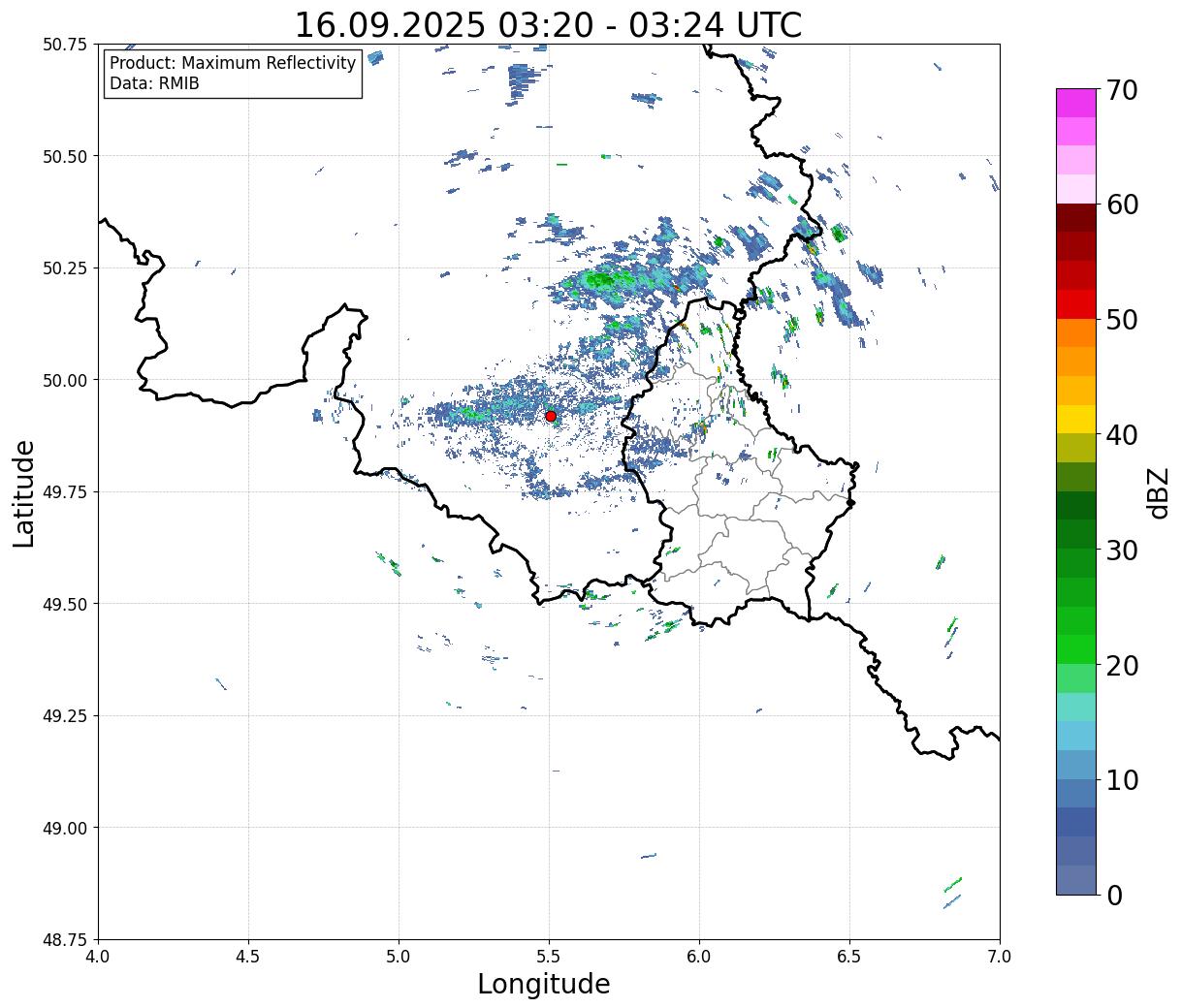Click the latitude tick label '49.00'
Screen dimensions: 1182x1008
[65, 828]
